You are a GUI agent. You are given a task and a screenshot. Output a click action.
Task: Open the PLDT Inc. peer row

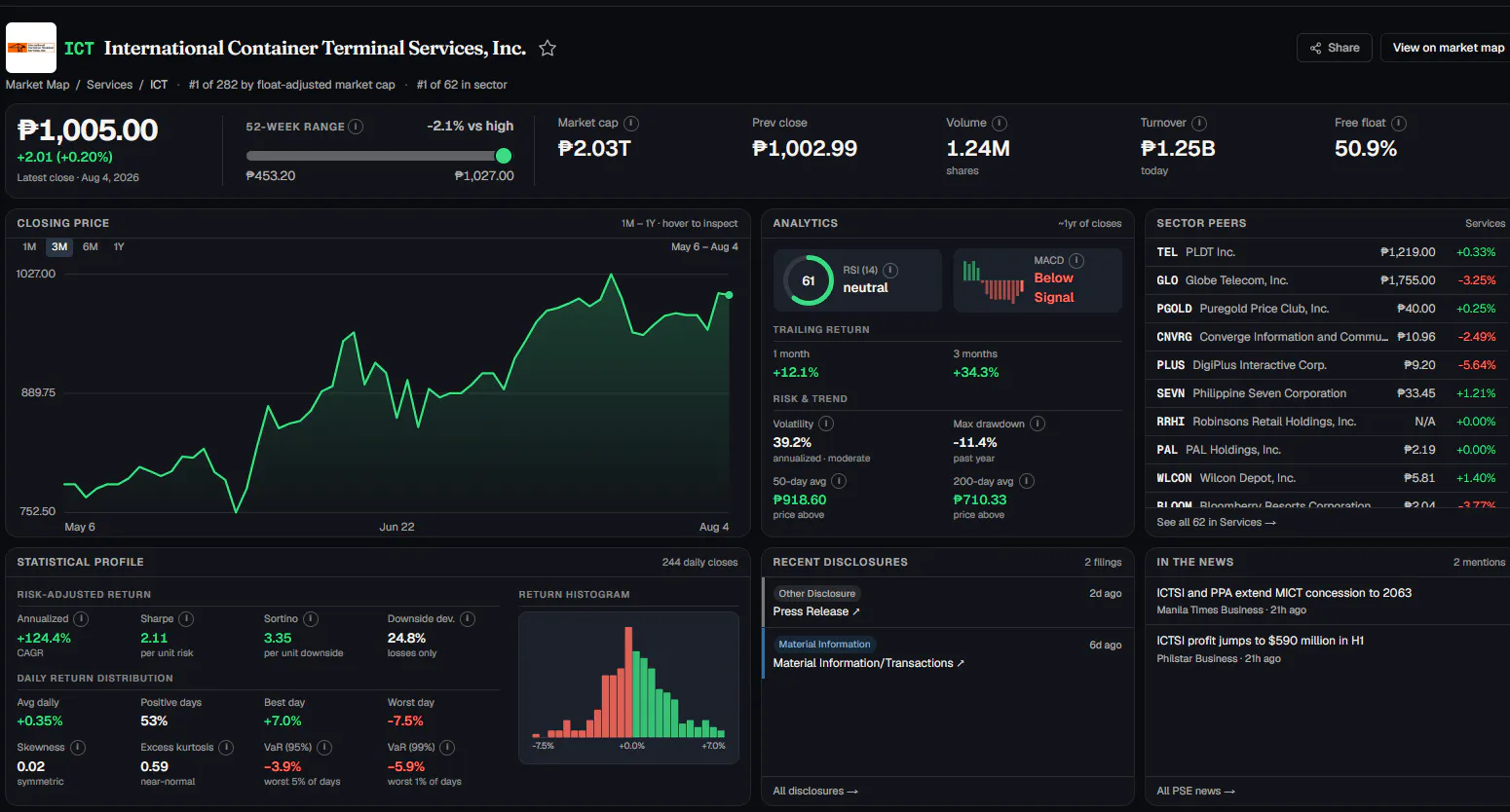coord(1326,252)
